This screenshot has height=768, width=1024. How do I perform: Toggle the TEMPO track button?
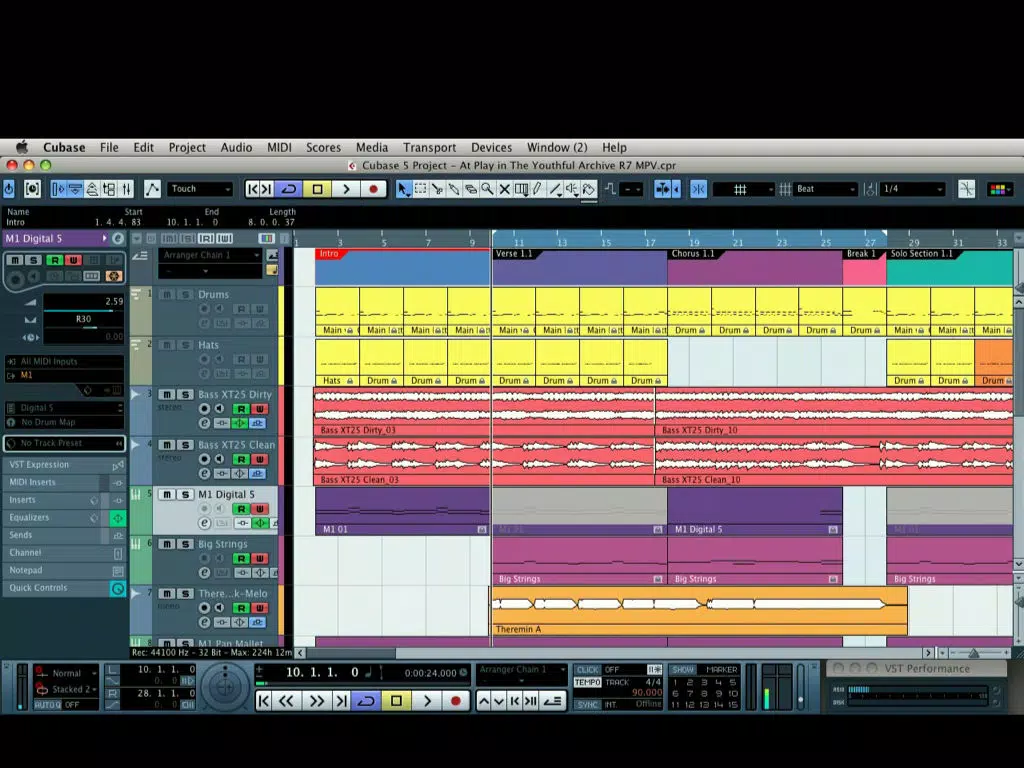click(587, 682)
